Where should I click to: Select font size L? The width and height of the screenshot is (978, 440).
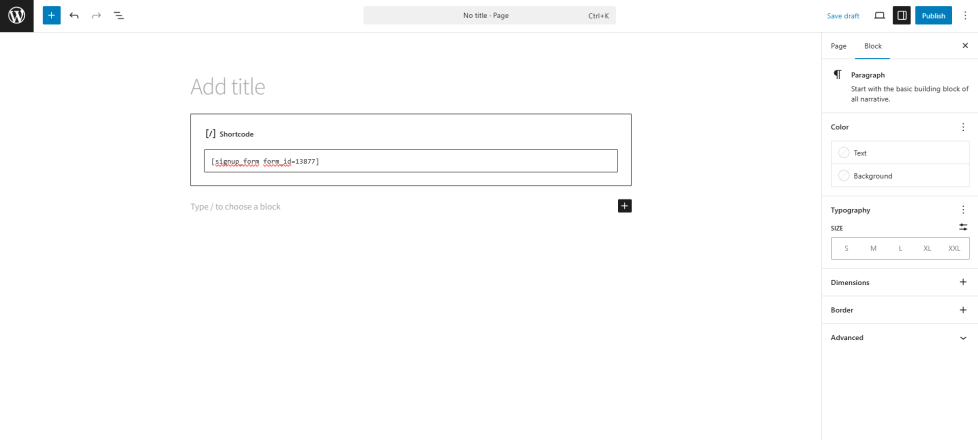(x=900, y=248)
